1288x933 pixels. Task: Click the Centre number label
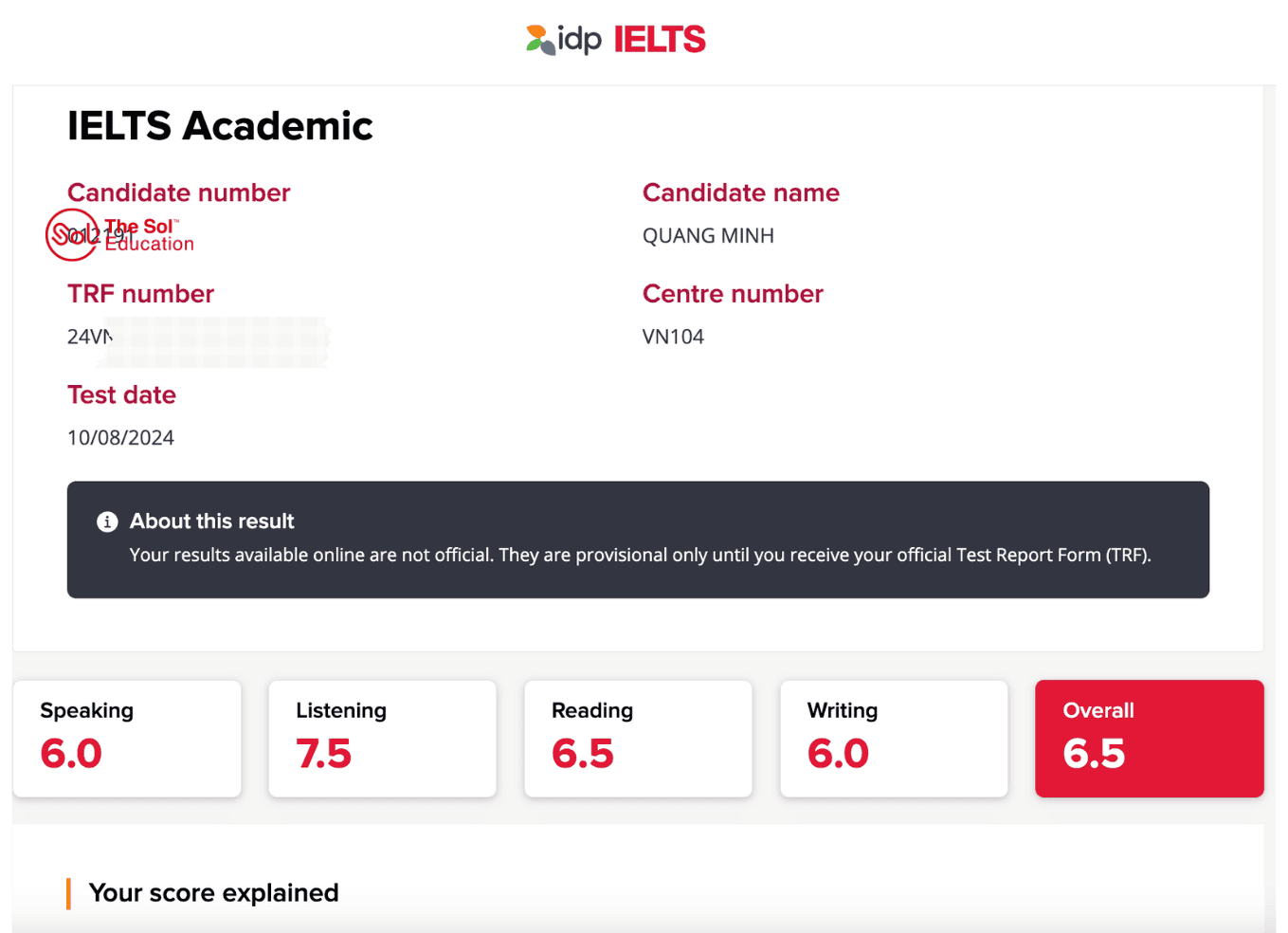[x=733, y=294]
